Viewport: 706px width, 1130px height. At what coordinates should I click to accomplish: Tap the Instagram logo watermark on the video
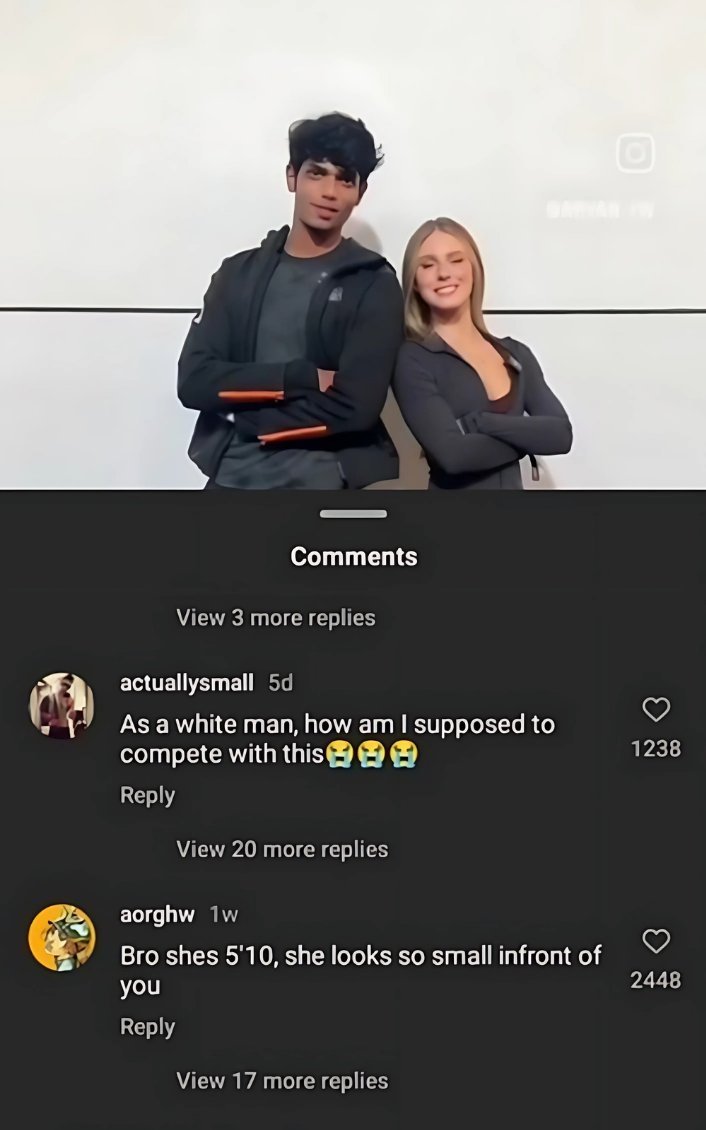[x=635, y=153]
